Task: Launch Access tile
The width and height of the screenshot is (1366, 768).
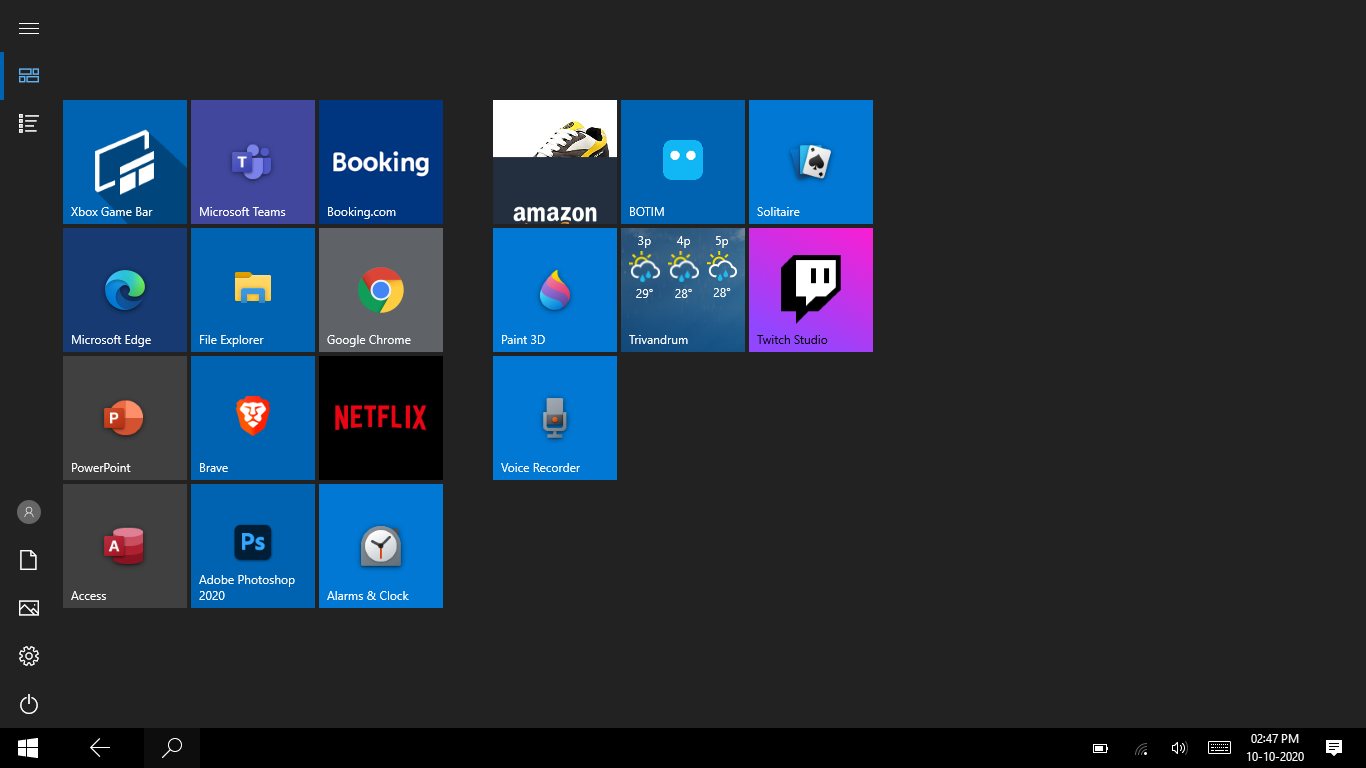Action: 125,546
